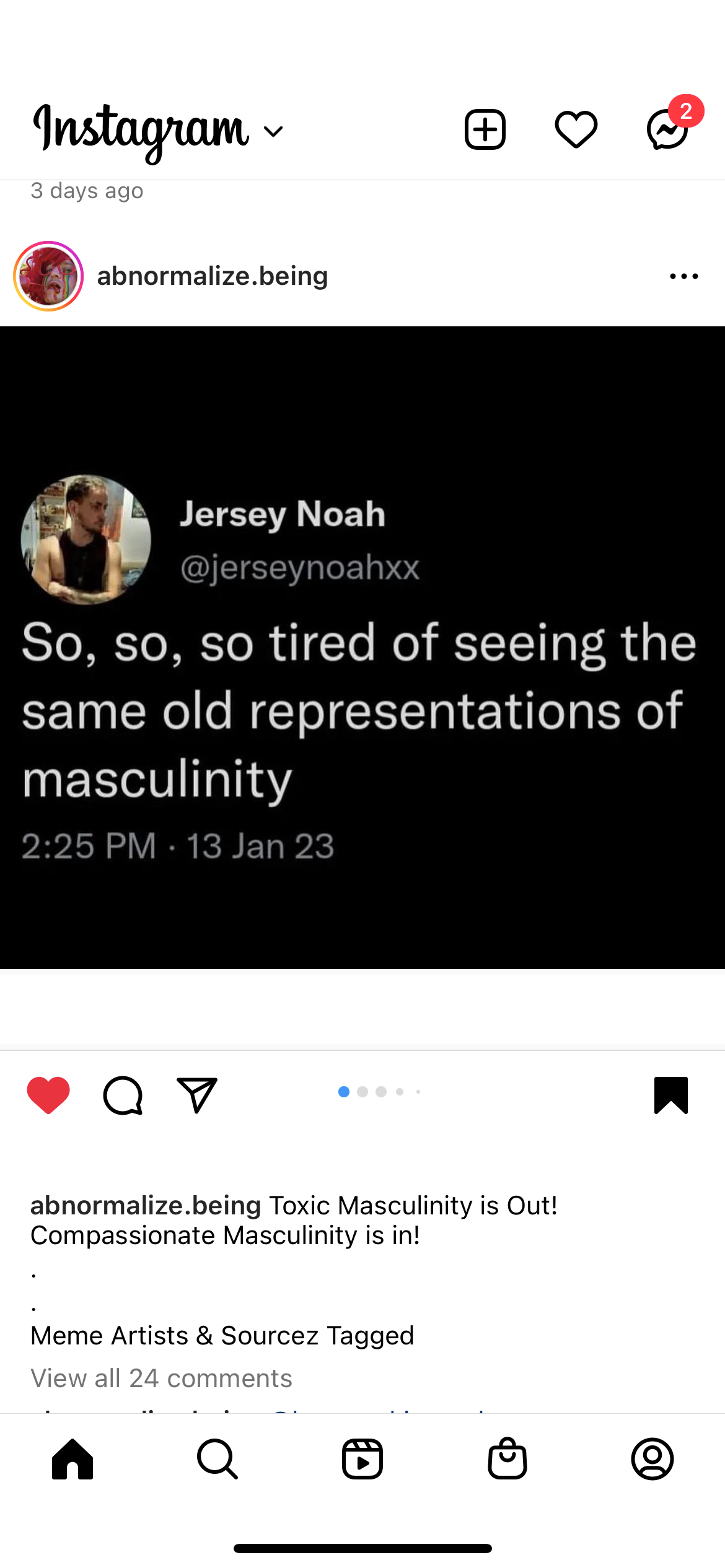Tap the Jersey Noah tweet image
This screenshot has height=1568, width=725.
click(x=362, y=647)
